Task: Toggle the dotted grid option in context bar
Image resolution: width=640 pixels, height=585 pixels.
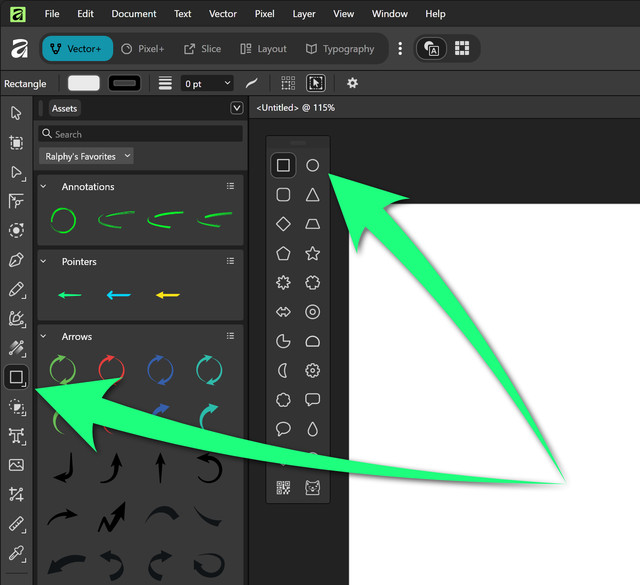Action: pyautogui.click(x=288, y=84)
